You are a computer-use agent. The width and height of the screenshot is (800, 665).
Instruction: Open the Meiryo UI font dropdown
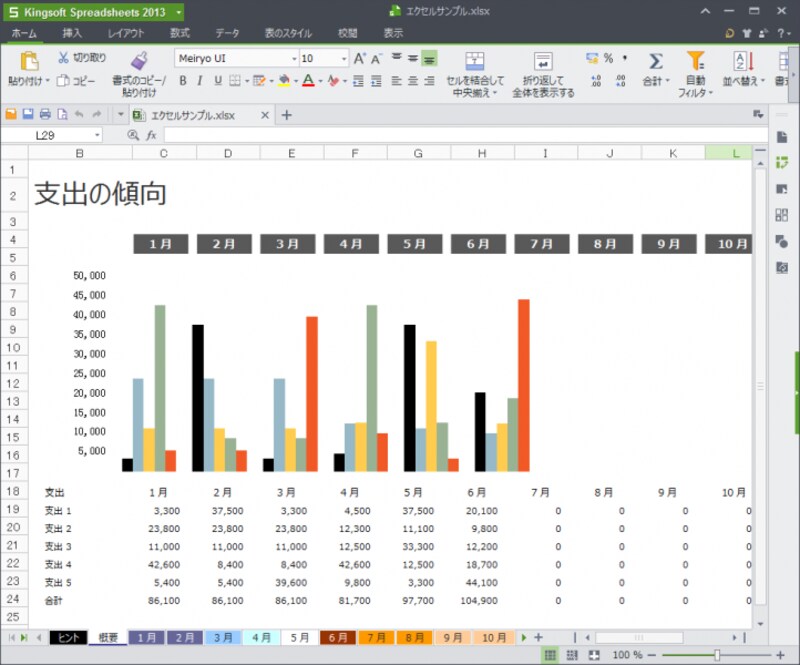coord(295,58)
